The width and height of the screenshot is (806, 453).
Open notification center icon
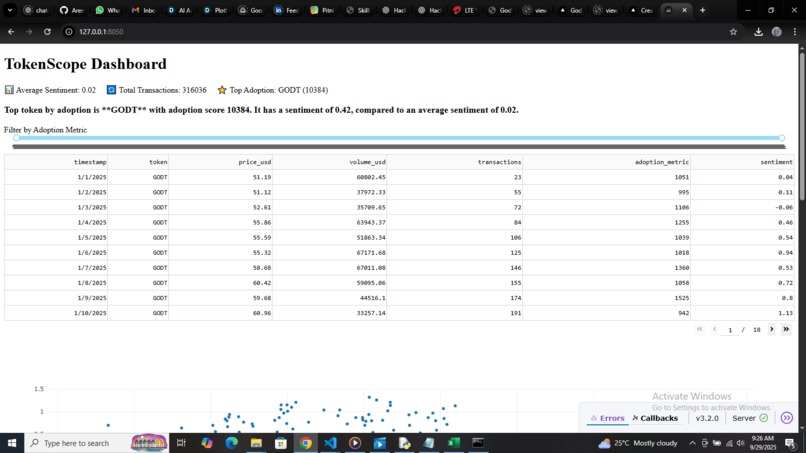coord(790,443)
